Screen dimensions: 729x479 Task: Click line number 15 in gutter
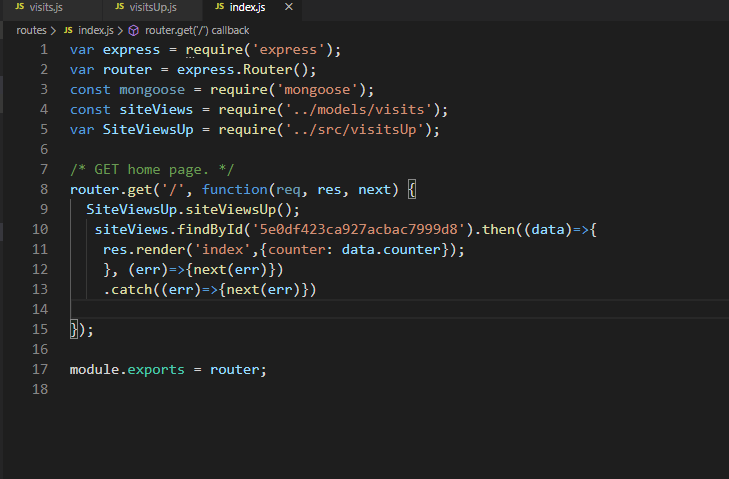coord(40,329)
